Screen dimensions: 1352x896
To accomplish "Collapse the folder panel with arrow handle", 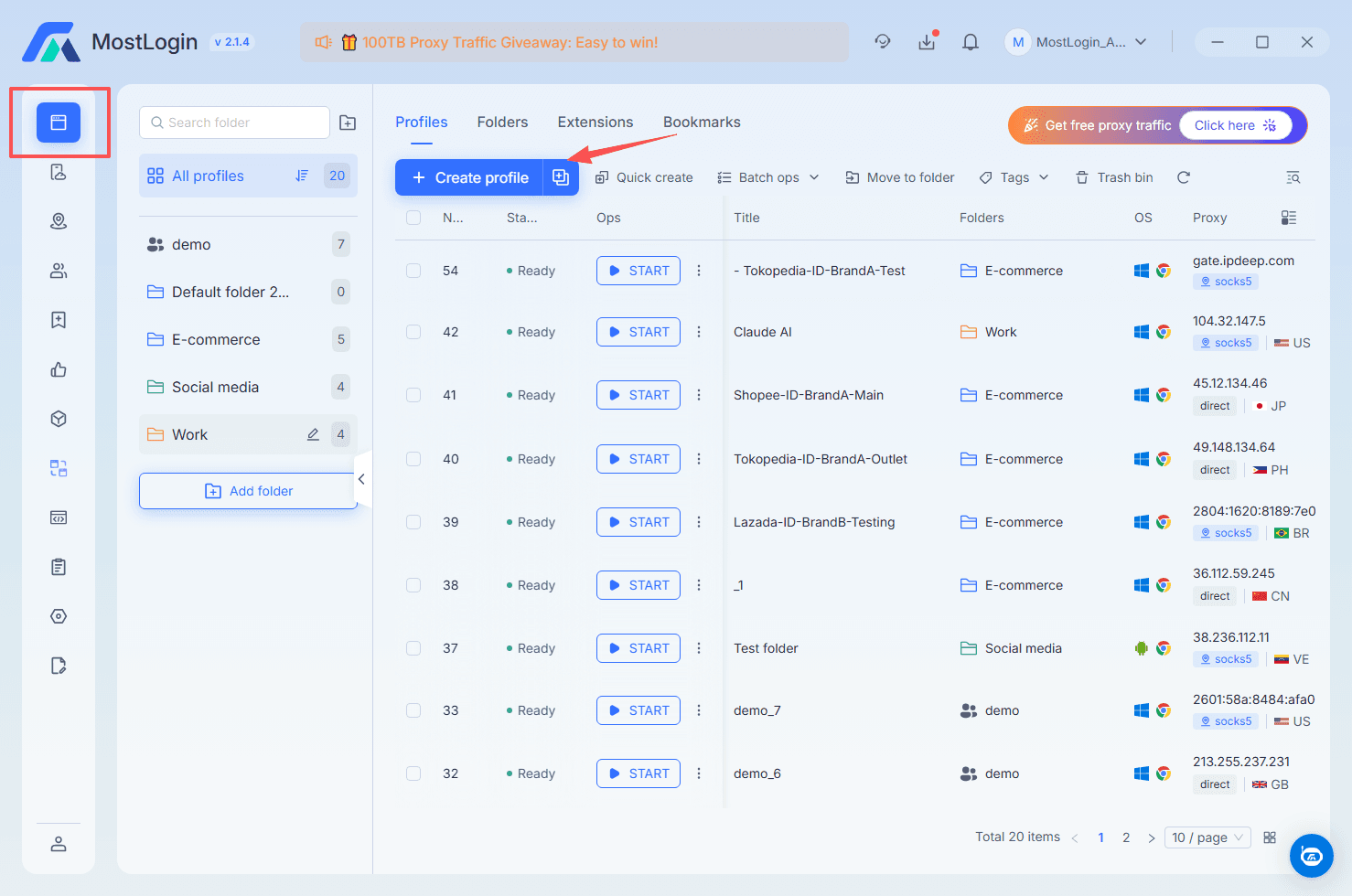I will pyautogui.click(x=362, y=479).
